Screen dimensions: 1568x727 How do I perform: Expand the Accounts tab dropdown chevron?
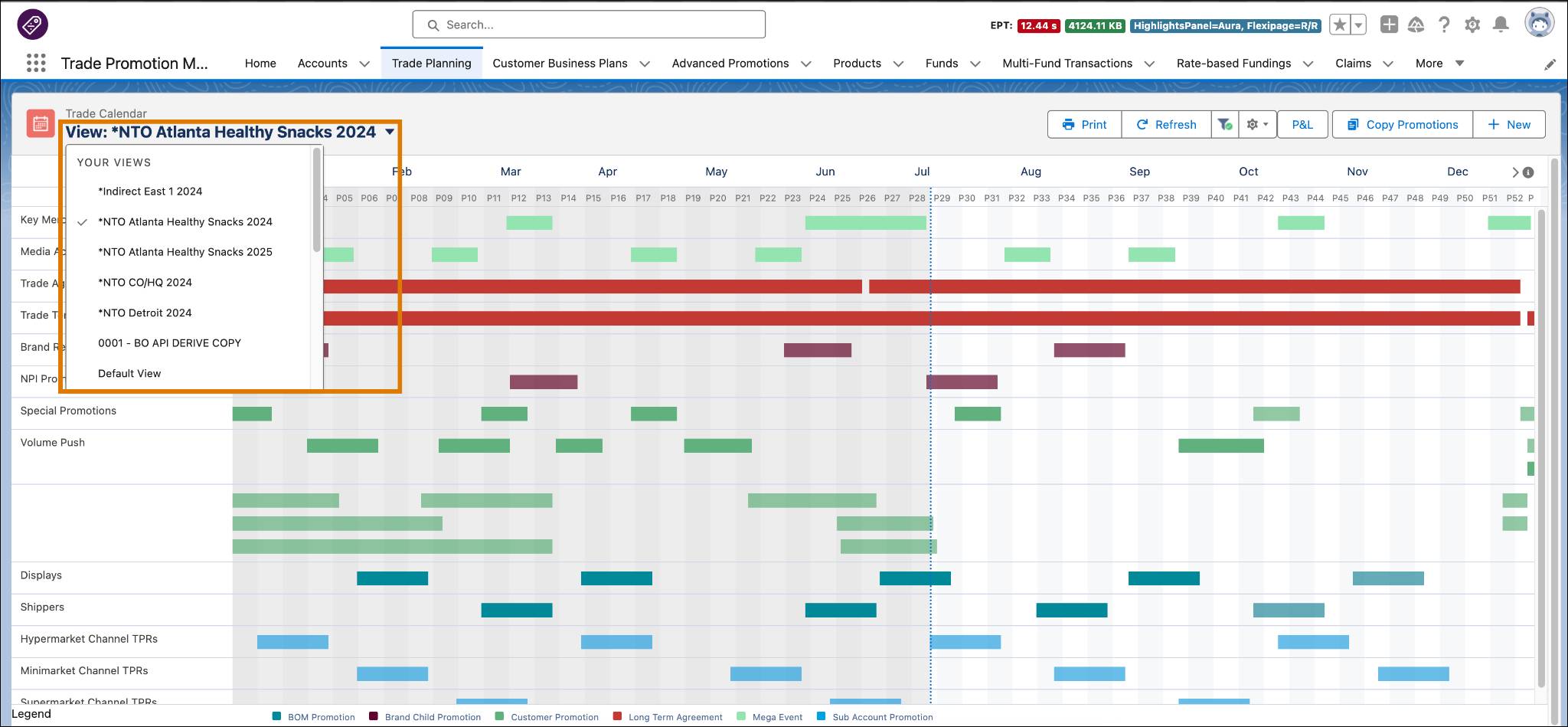tap(364, 64)
